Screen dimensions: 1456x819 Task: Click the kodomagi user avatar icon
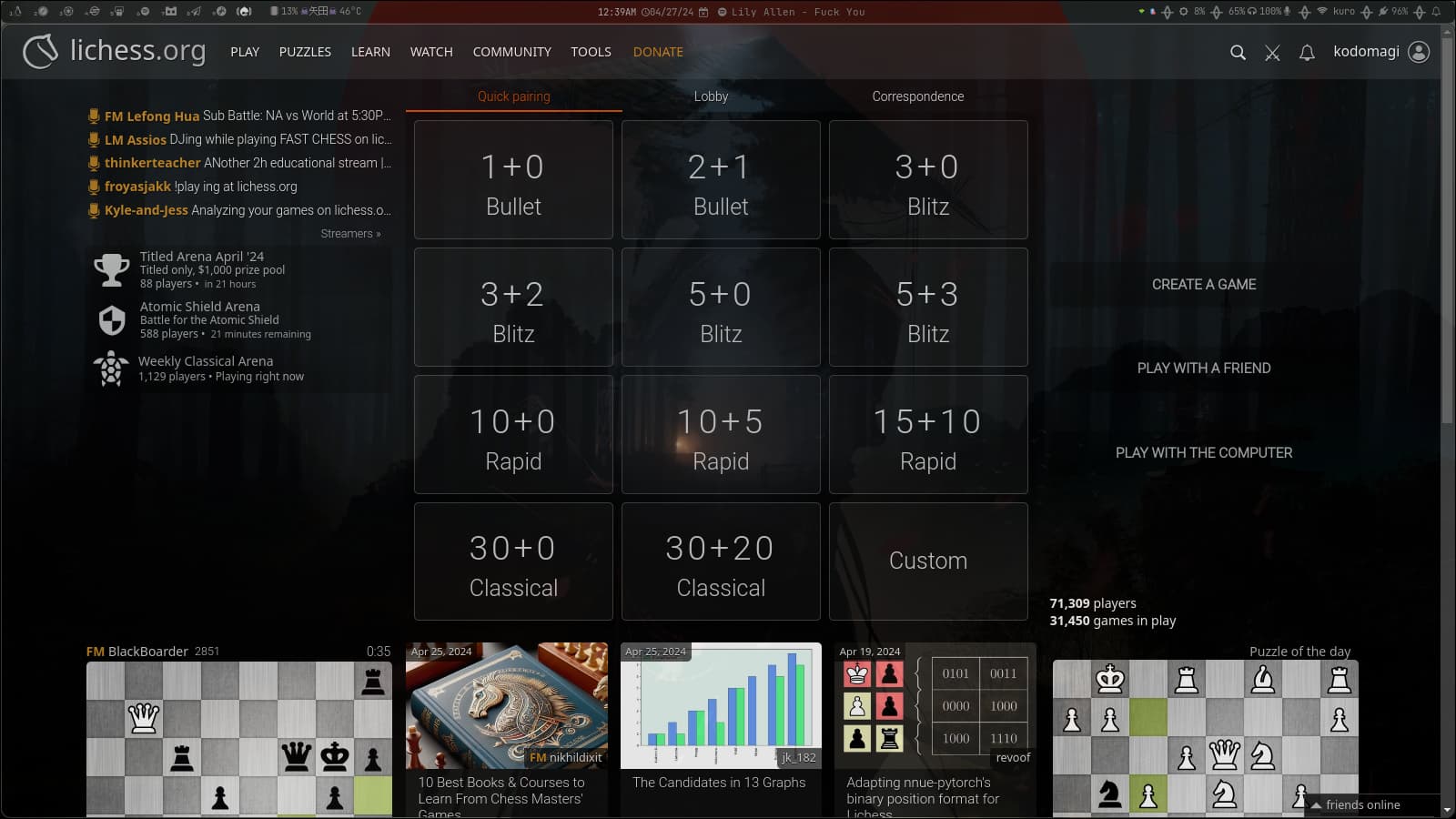(1419, 52)
